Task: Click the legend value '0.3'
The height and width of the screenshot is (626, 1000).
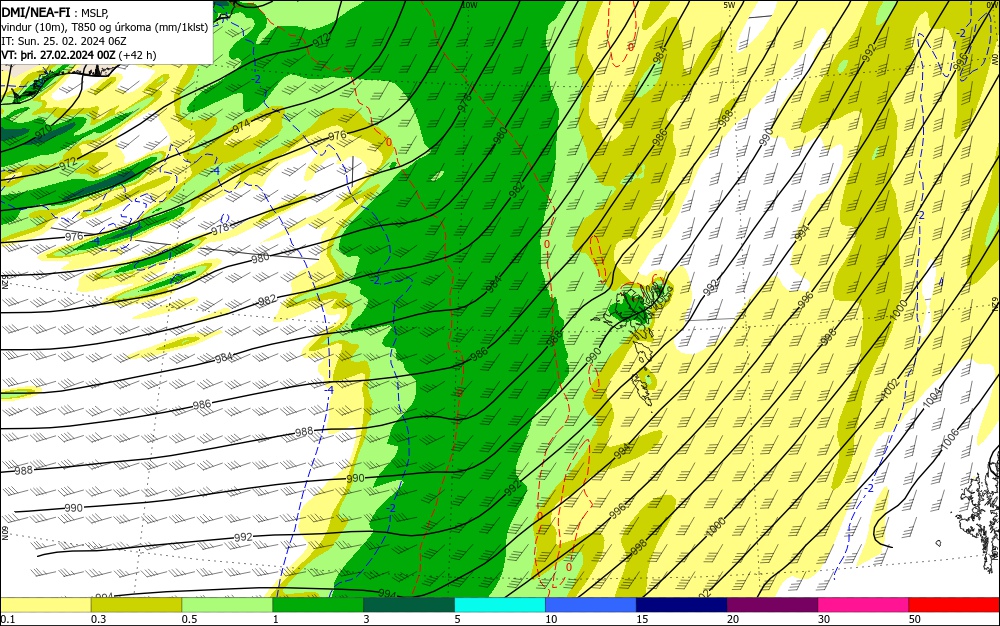Action: tap(98, 619)
